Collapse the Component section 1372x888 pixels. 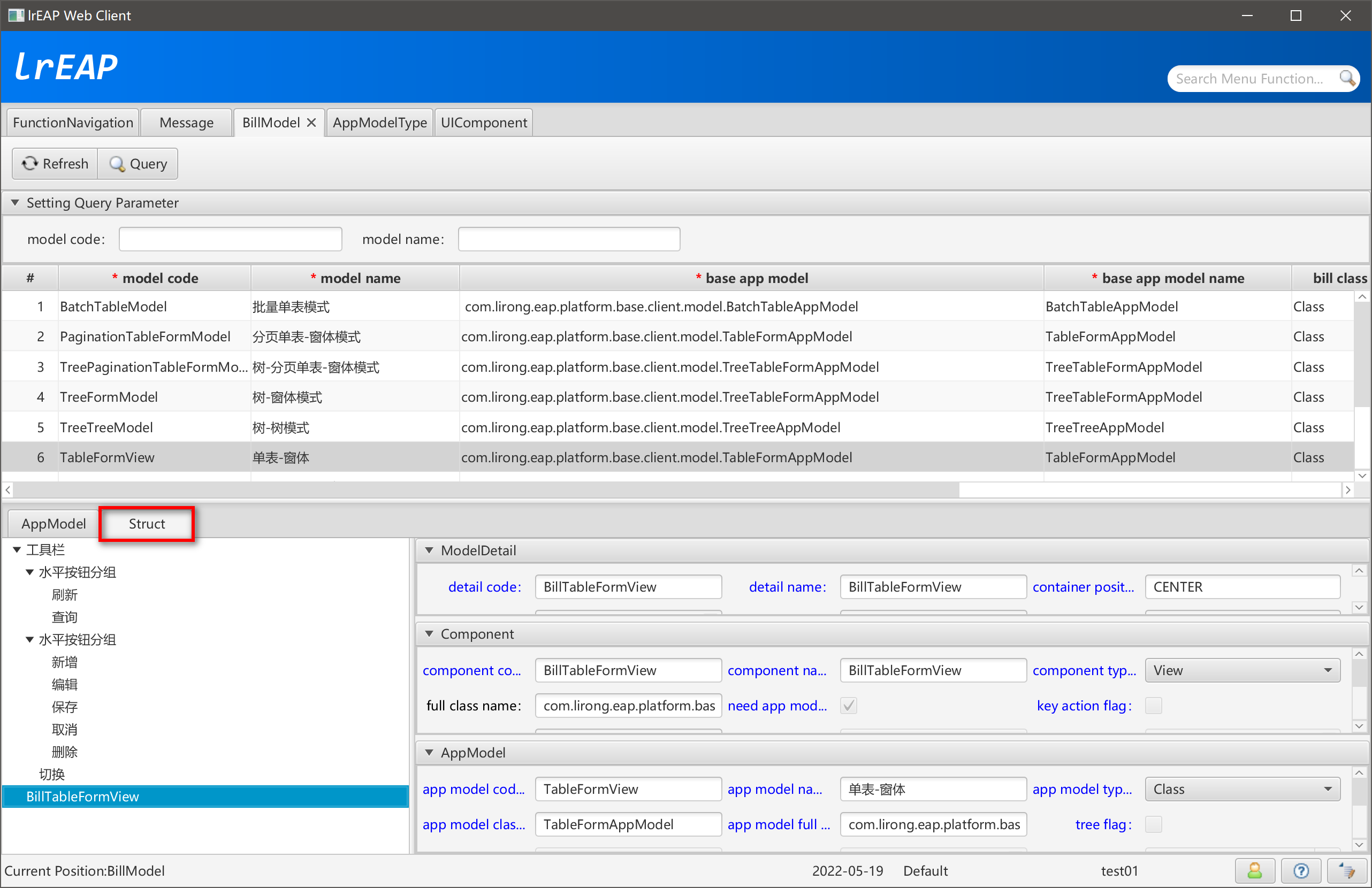click(x=429, y=633)
